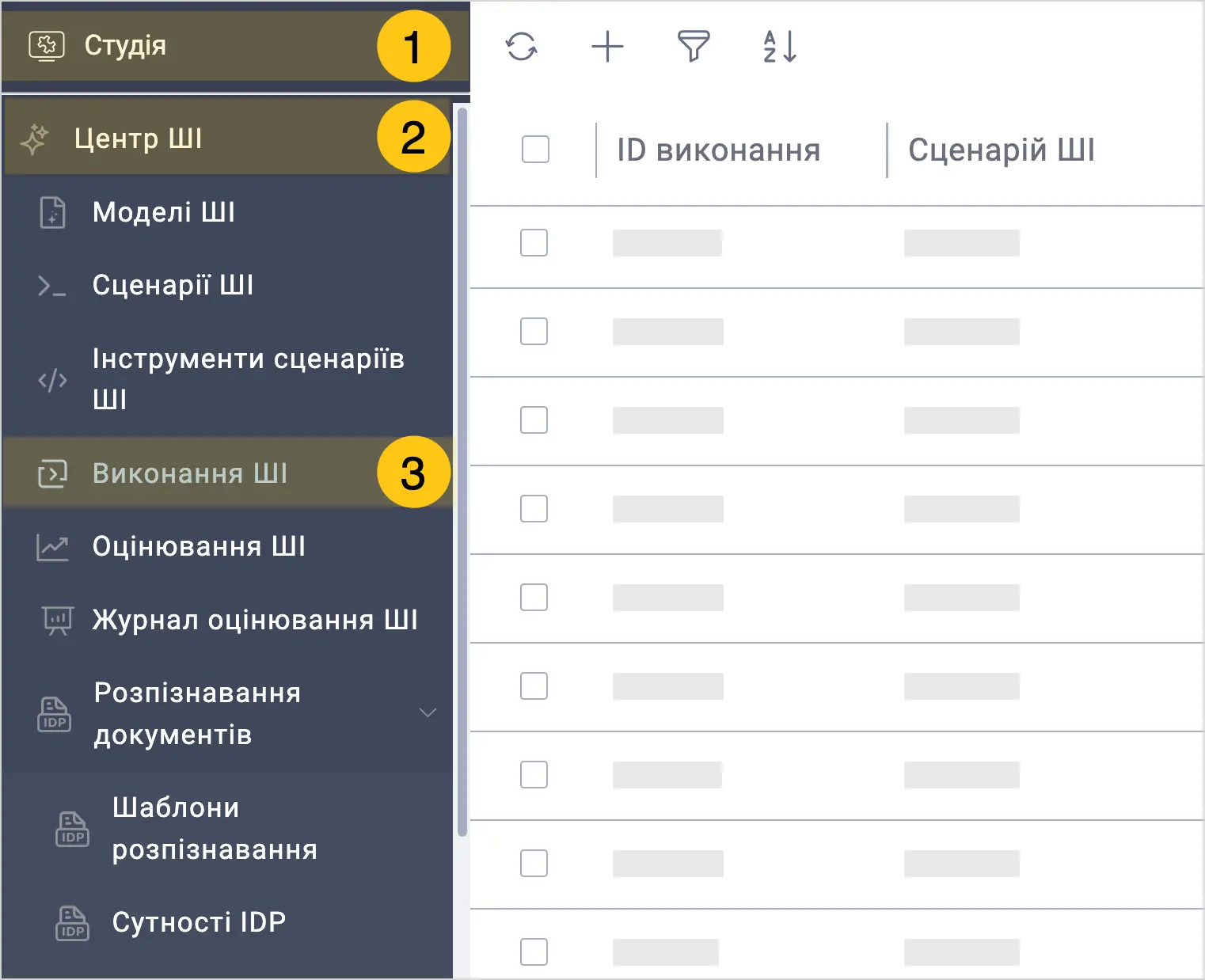Click the Студія monitor icon

coord(47,46)
